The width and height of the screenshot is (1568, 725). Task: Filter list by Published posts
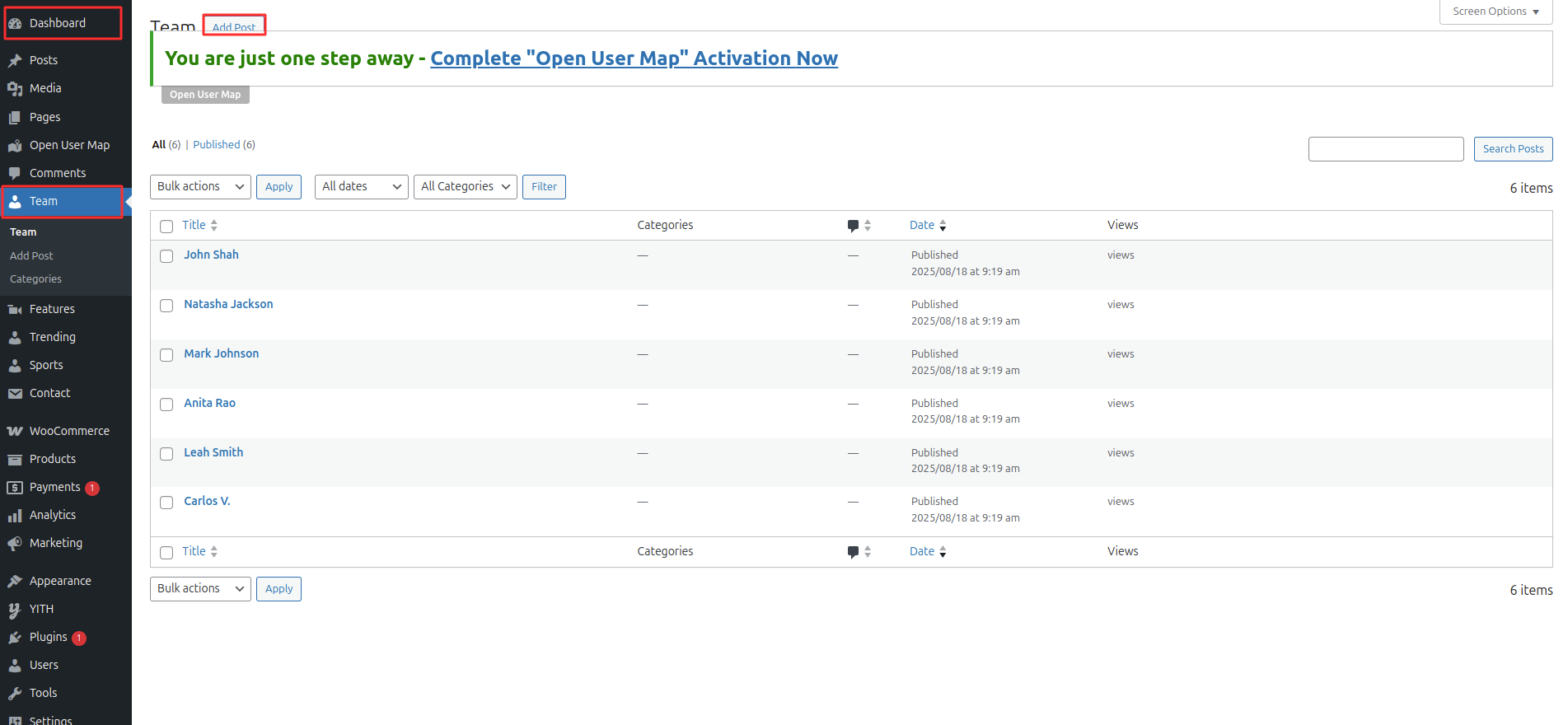click(x=217, y=145)
